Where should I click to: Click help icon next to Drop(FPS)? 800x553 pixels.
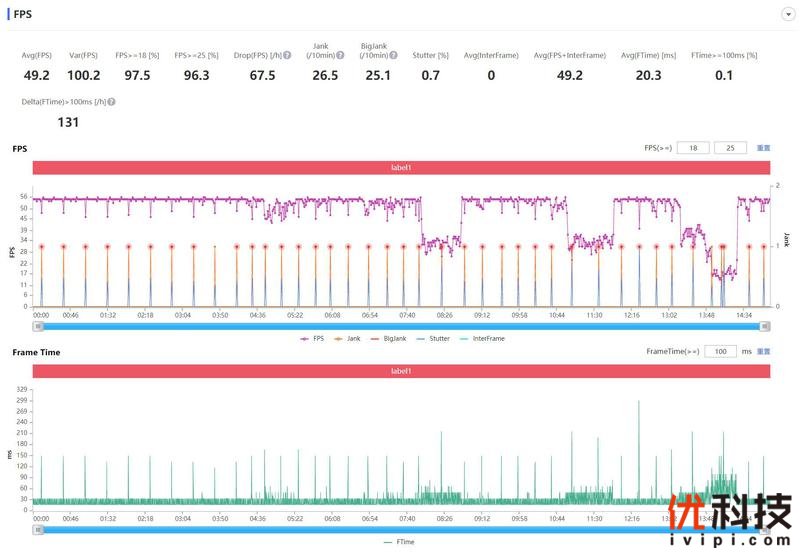point(287,56)
